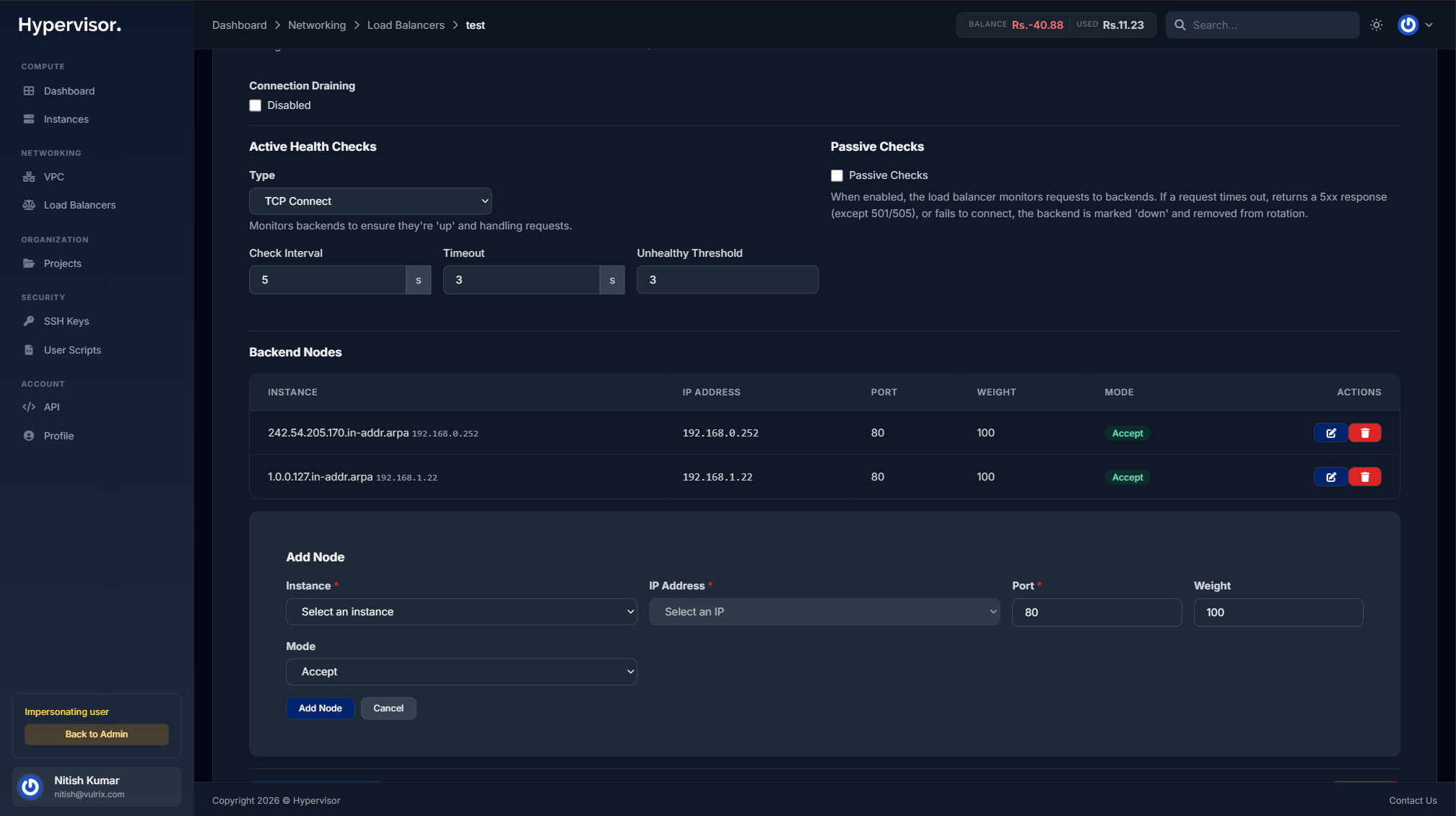Open the Select an instance dropdown
The width and height of the screenshot is (1456, 816).
[x=461, y=611]
